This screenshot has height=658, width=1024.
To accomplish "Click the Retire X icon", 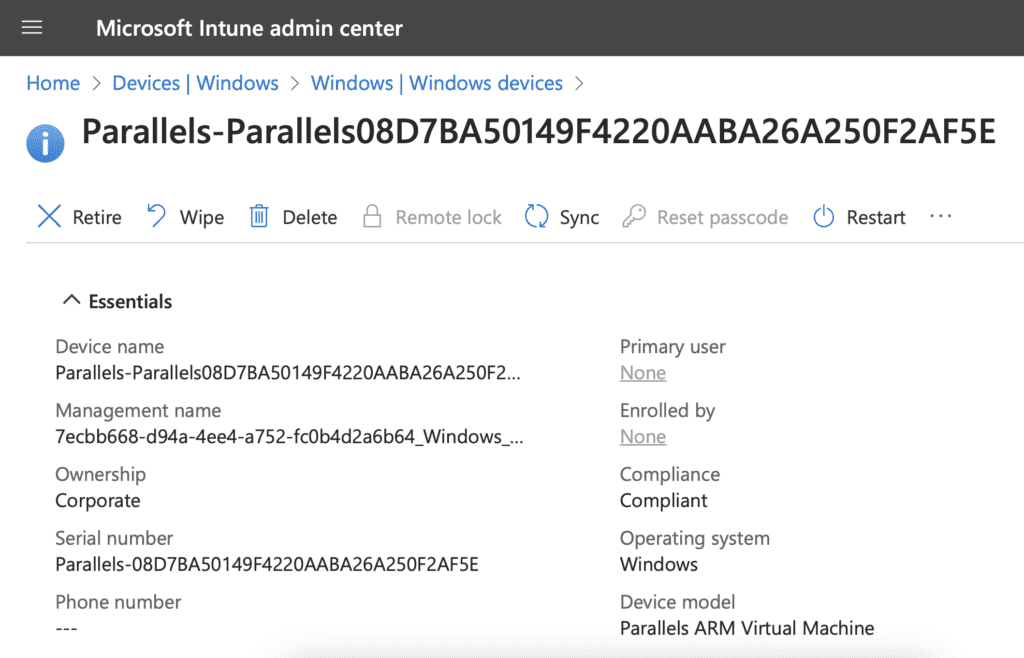I will coord(49,217).
